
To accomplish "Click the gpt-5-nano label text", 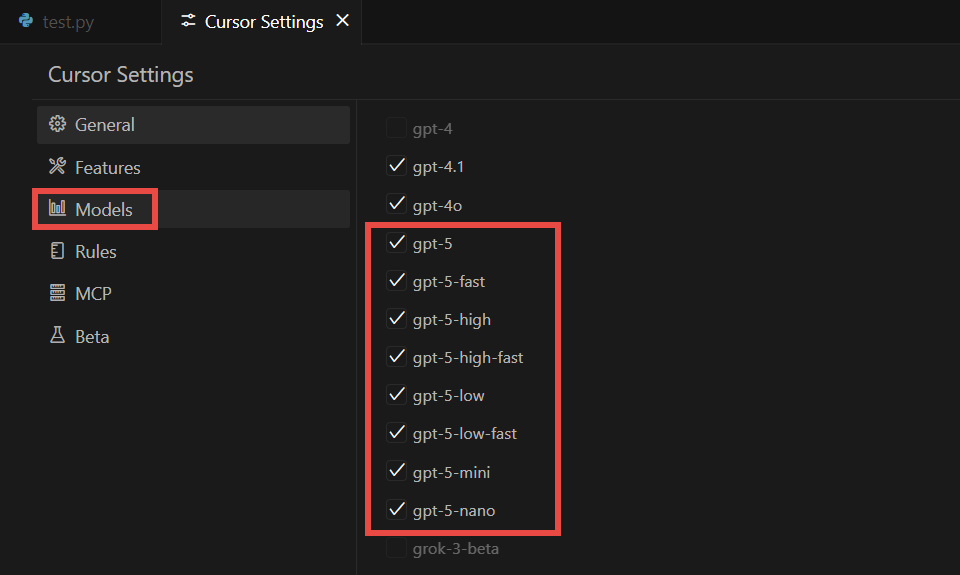I will (x=454, y=511).
